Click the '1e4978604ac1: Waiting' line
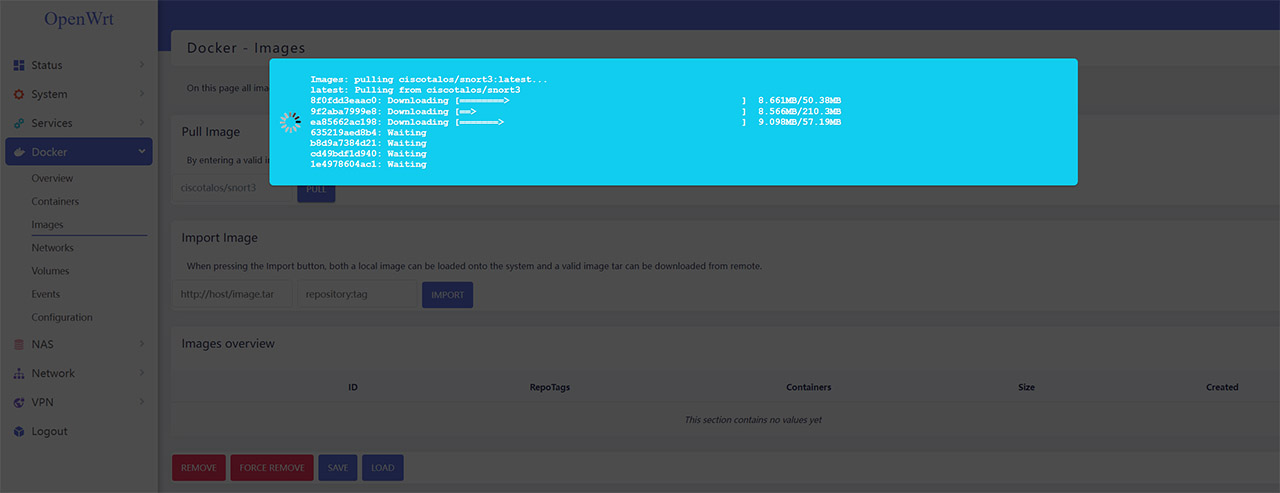The height and width of the screenshot is (493, 1280). point(369,164)
